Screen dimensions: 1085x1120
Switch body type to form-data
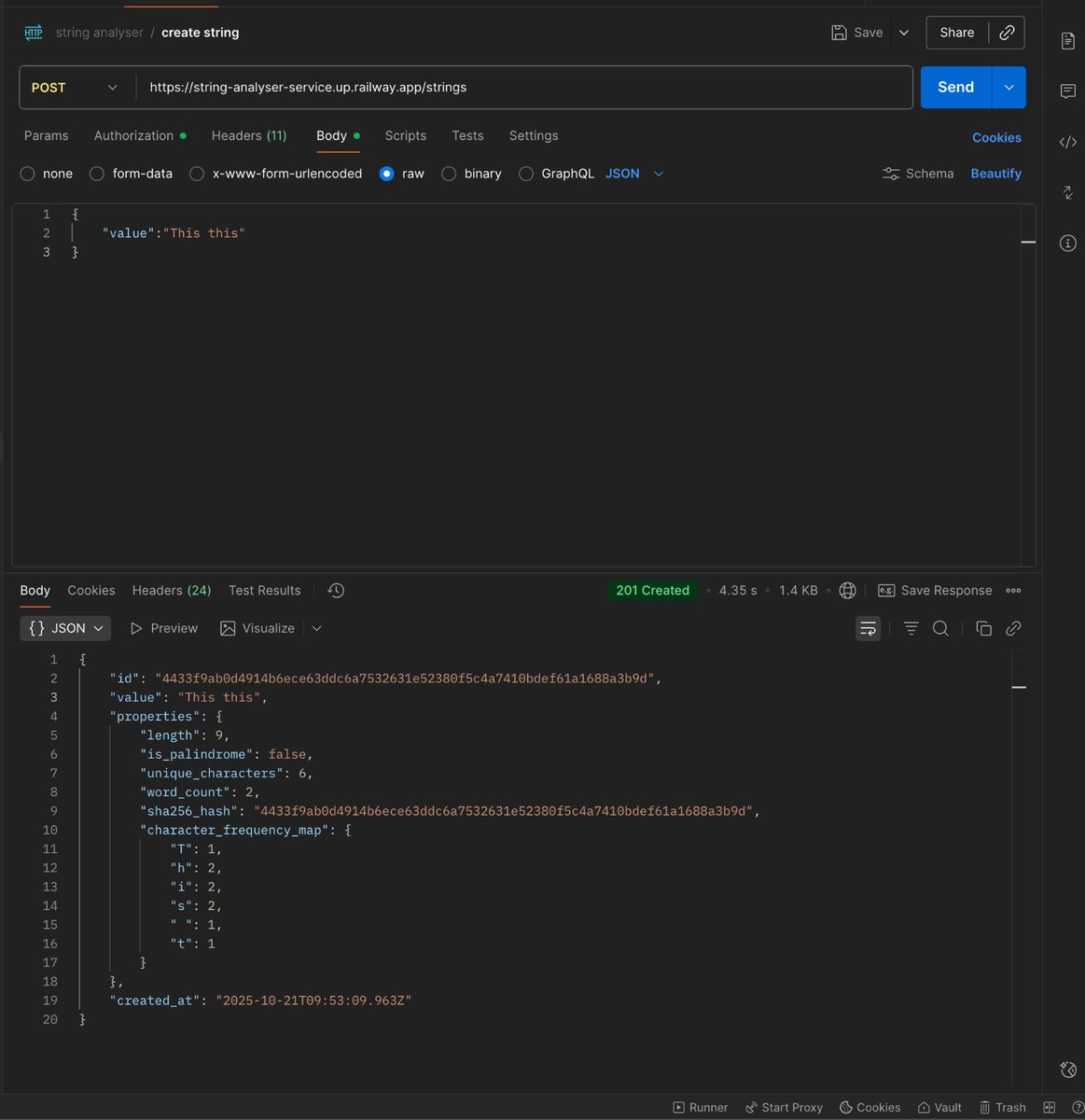pos(97,174)
